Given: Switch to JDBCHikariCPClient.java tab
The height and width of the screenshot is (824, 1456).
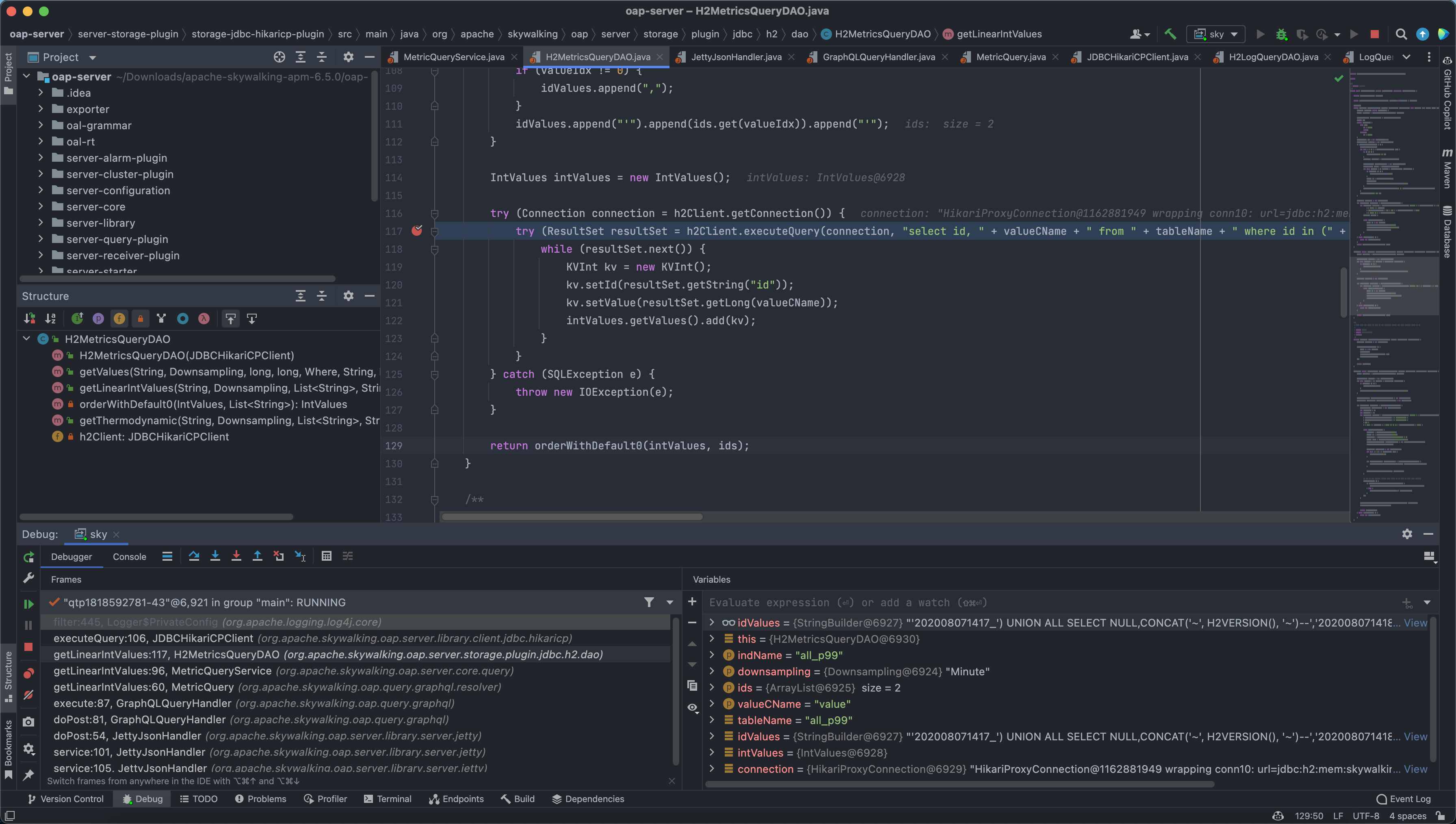Looking at the screenshot, I should click(x=1137, y=57).
